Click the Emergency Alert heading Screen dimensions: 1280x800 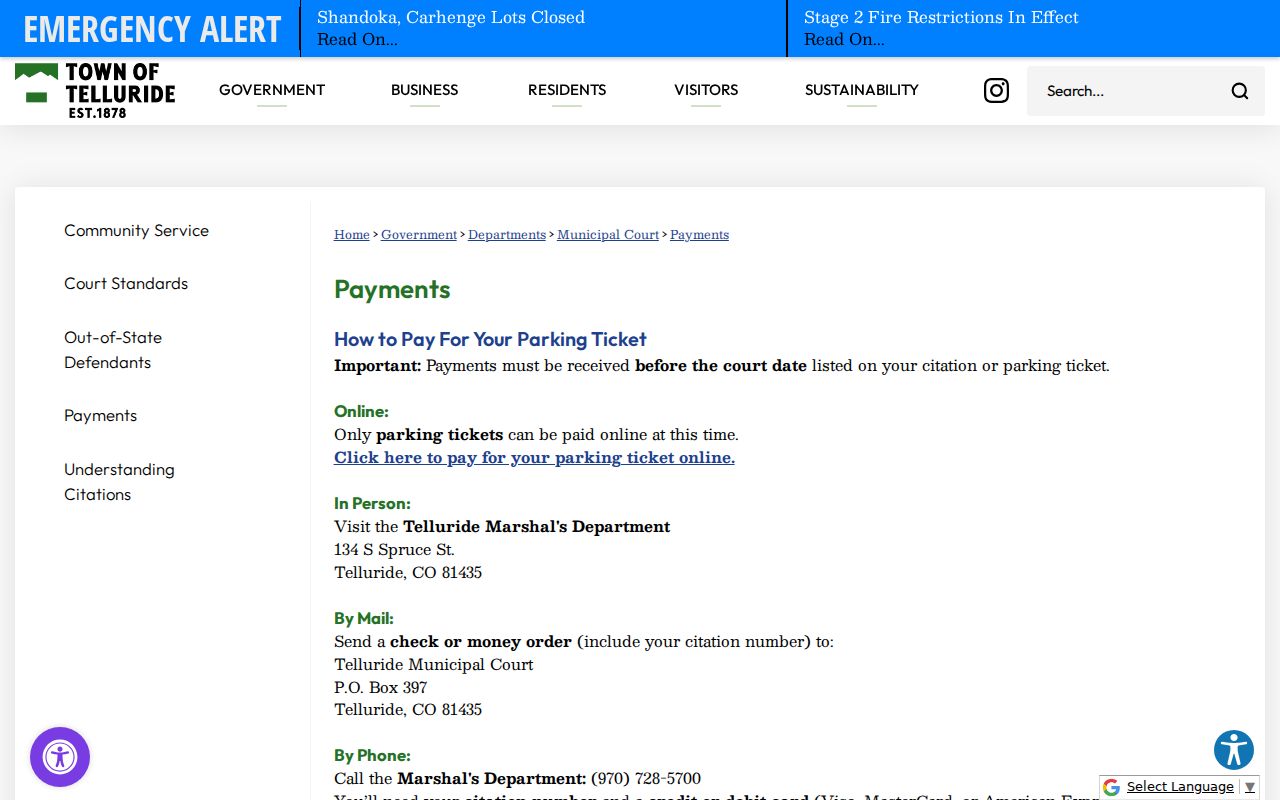click(152, 29)
